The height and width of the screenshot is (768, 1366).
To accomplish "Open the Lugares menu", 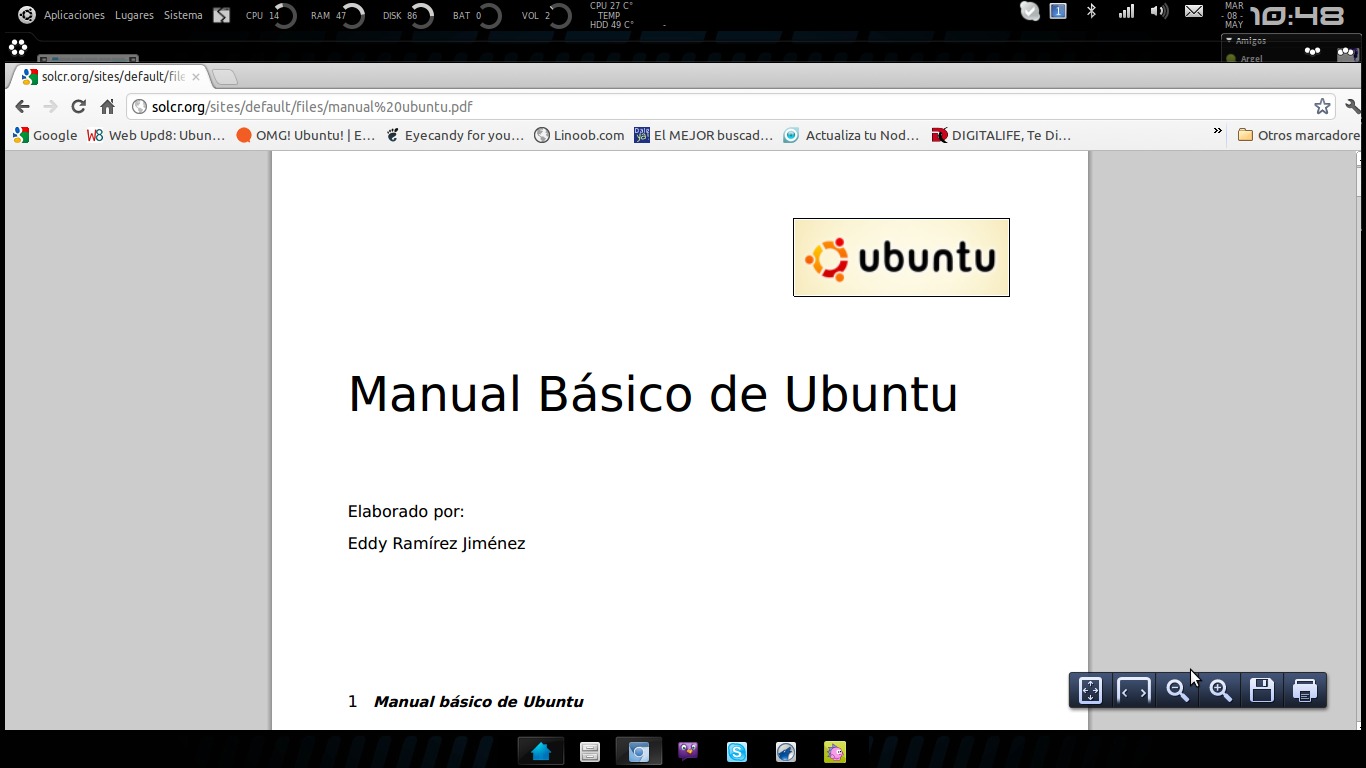I will [x=134, y=15].
